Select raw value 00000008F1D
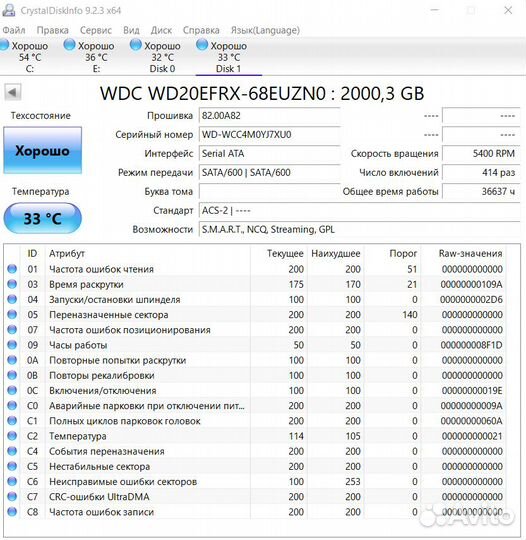Viewport: 526px width, 540px height. pos(471,345)
